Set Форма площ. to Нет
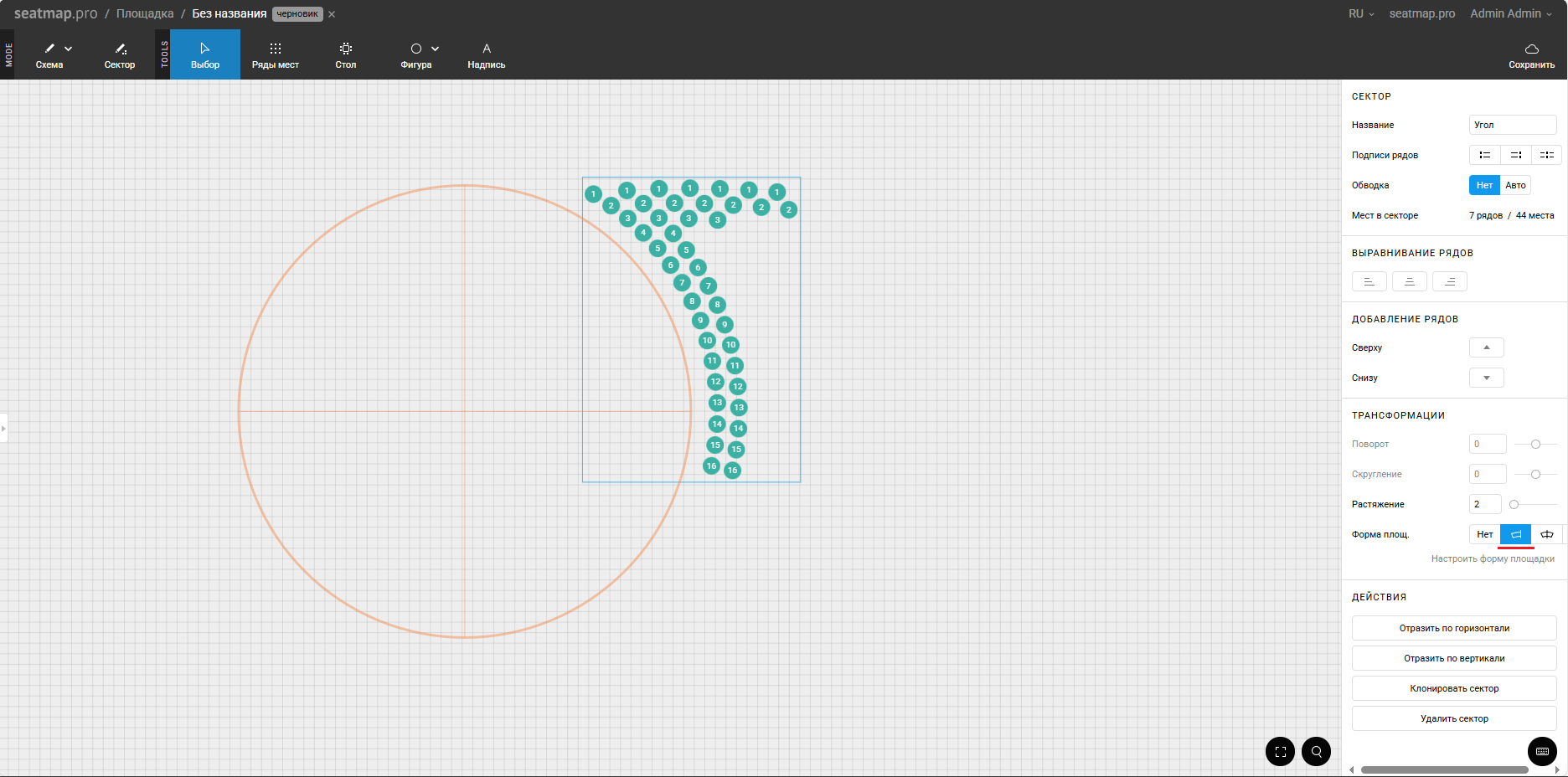 pos(1484,534)
